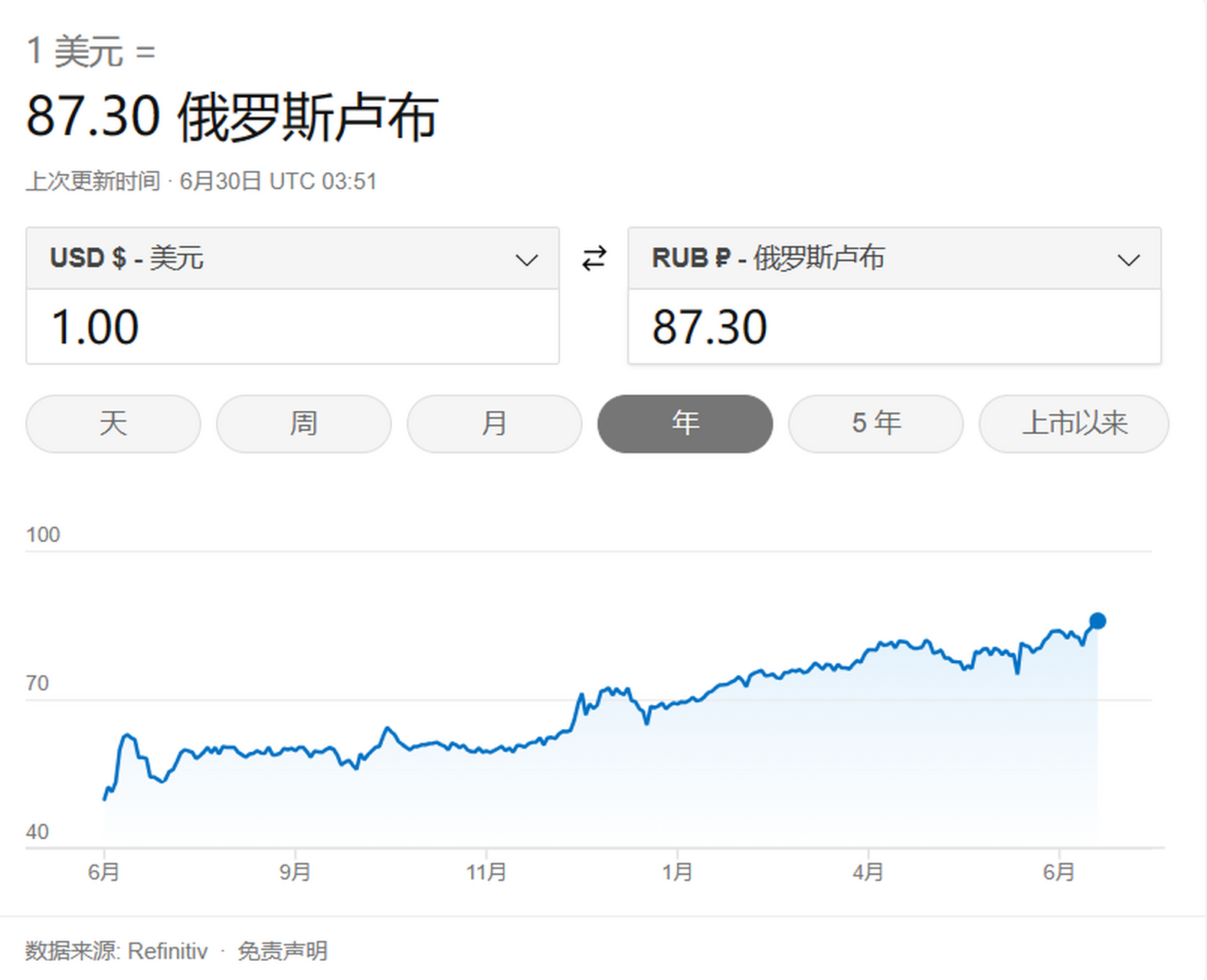Click the 70 y-axis label
Image resolution: width=1207 pixels, height=980 pixels.
(x=38, y=683)
